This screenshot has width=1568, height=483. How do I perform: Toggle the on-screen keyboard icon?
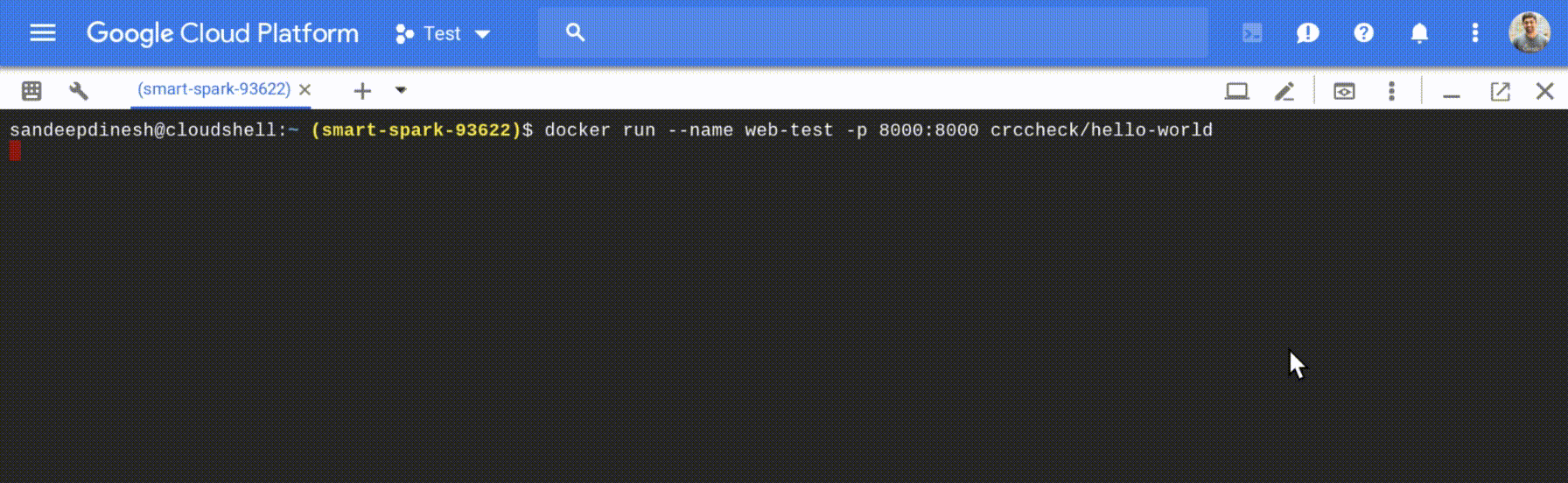[x=31, y=90]
